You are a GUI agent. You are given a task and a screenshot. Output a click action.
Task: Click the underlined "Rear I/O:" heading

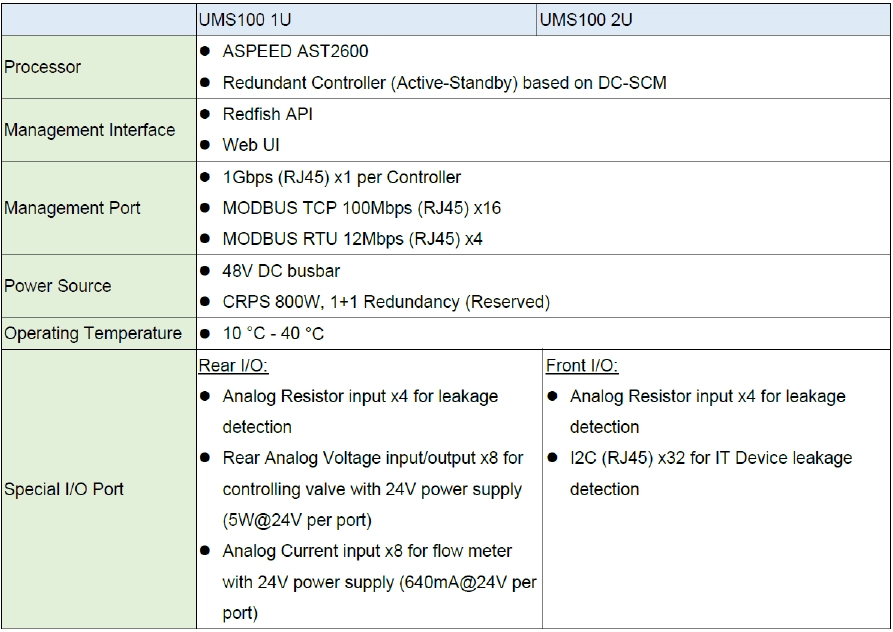(234, 366)
